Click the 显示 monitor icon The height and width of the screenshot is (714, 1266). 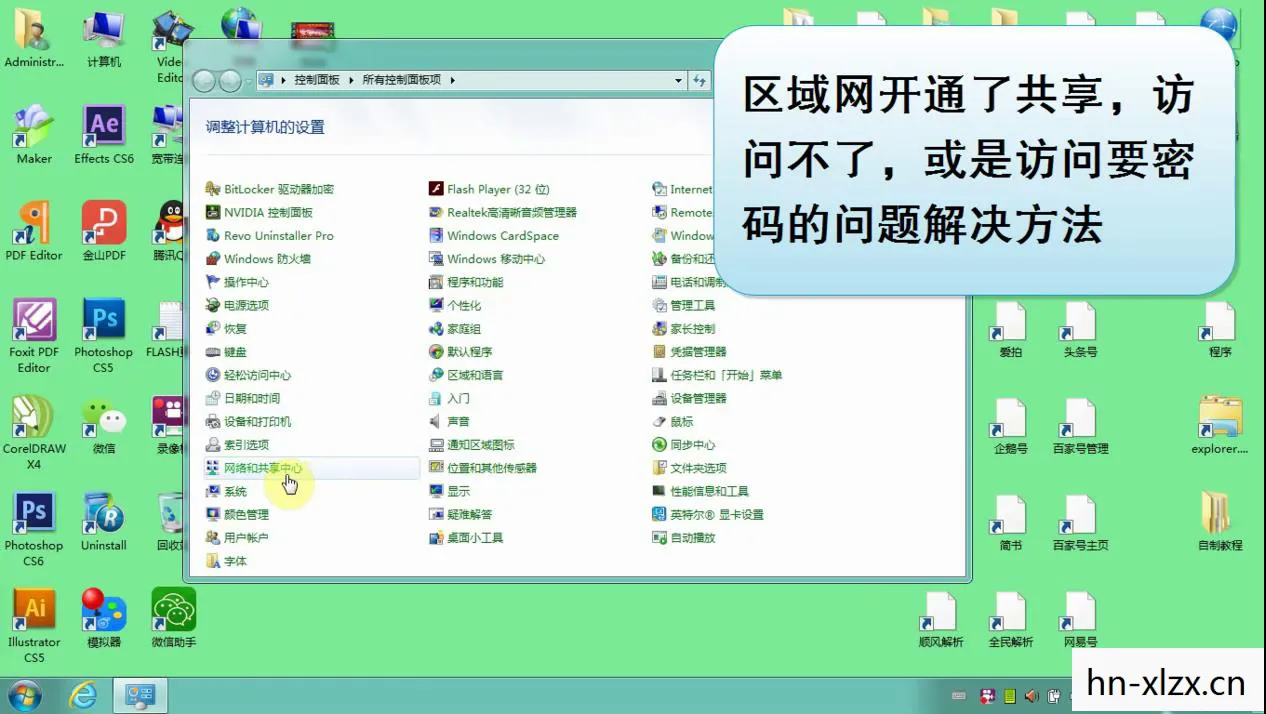(436, 491)
